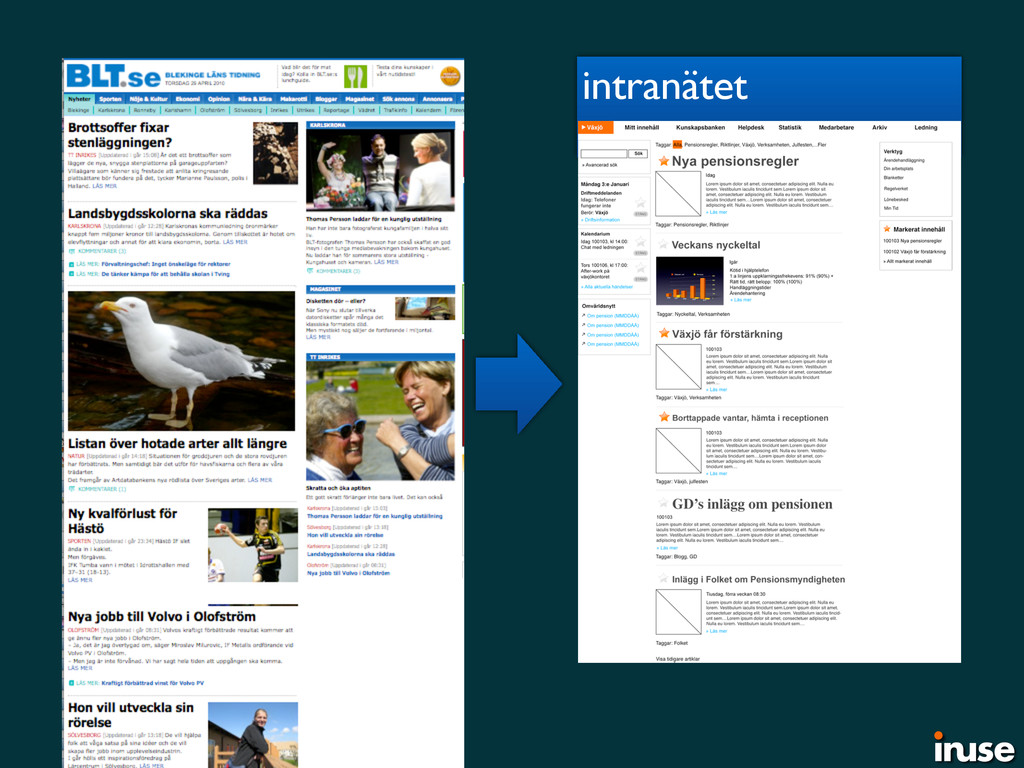Screen dimensions: 1024x768
Task: Select the Bloggar tab on BLT.se
Action: click(326, 99)
